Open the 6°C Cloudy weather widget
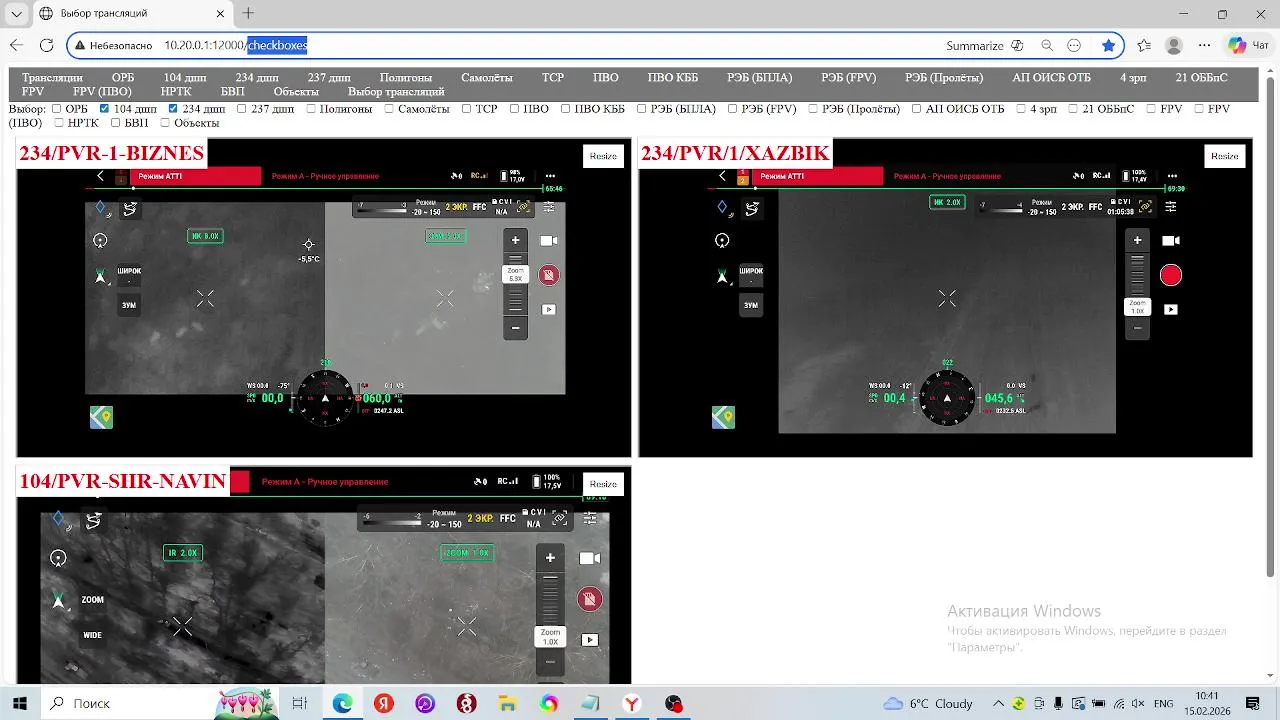 click(x=928, y=703)
